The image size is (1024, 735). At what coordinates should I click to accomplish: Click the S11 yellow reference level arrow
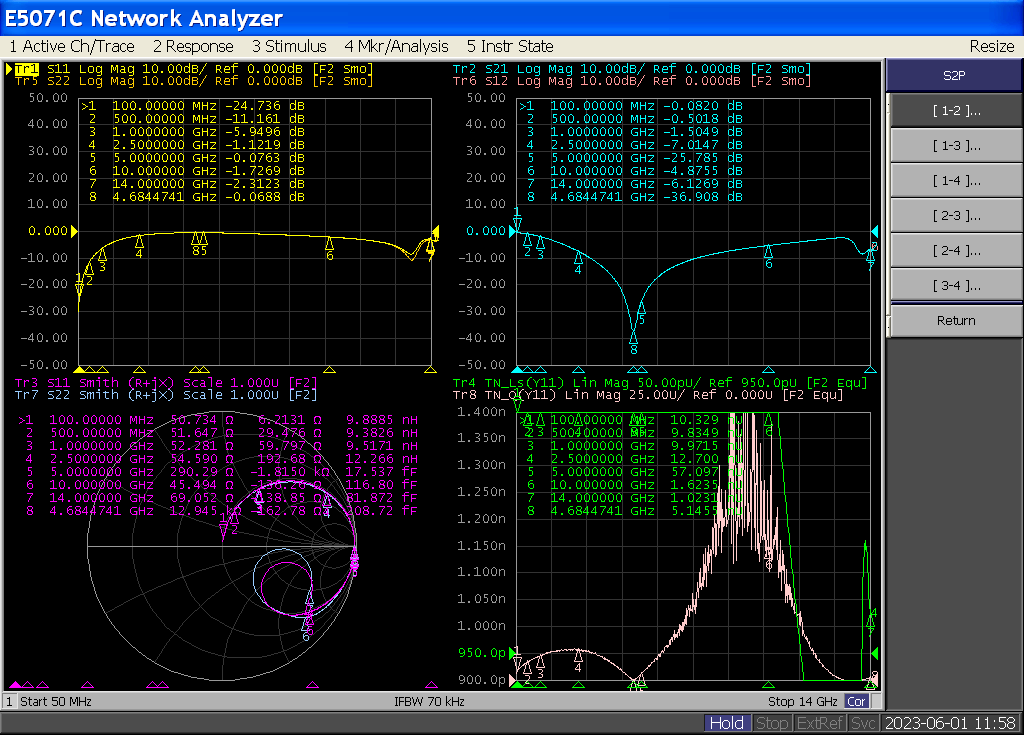pos(74,231)
